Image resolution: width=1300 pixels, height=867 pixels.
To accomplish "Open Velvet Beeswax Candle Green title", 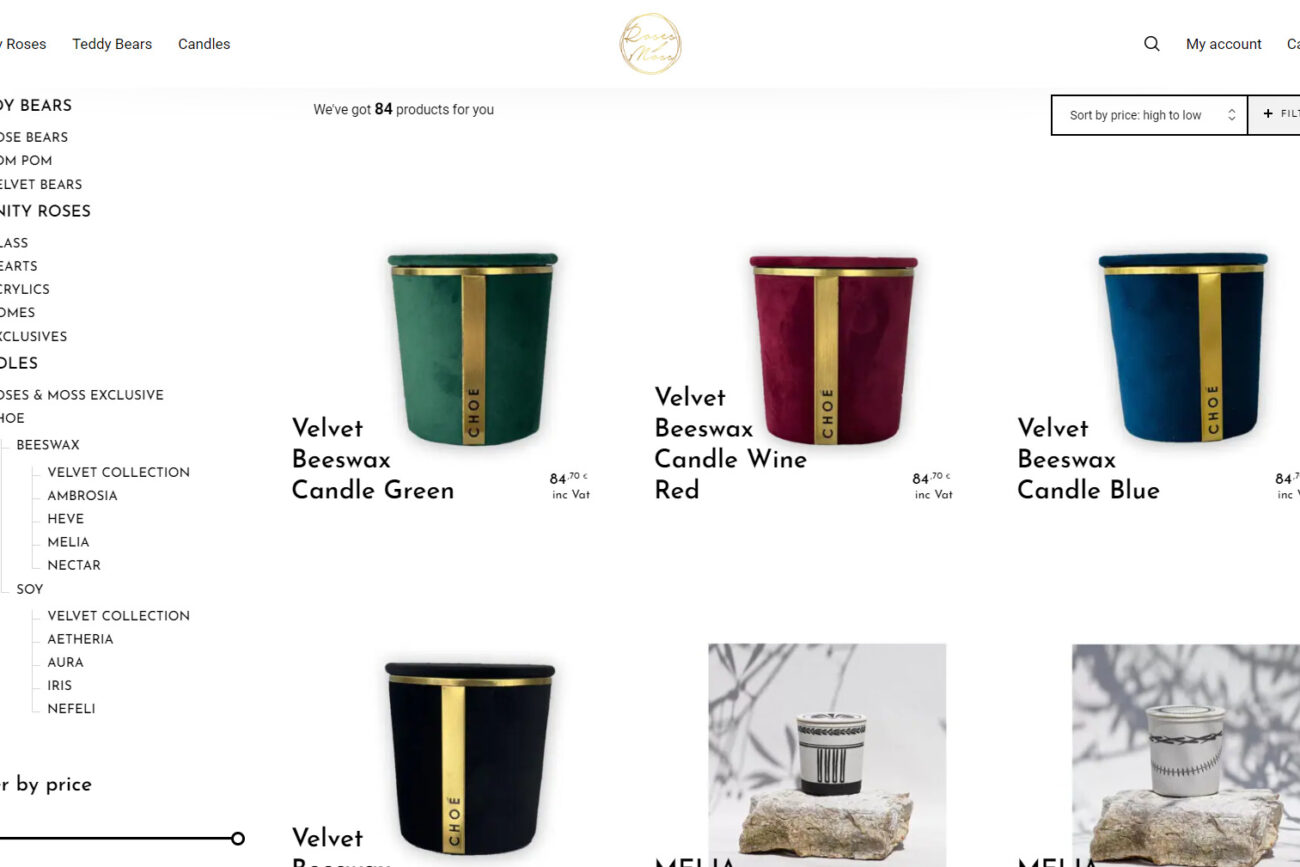I will point(373,459).
